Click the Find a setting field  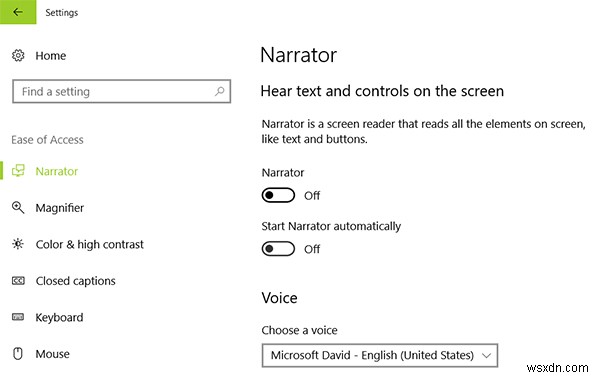(x=121, y=91)
